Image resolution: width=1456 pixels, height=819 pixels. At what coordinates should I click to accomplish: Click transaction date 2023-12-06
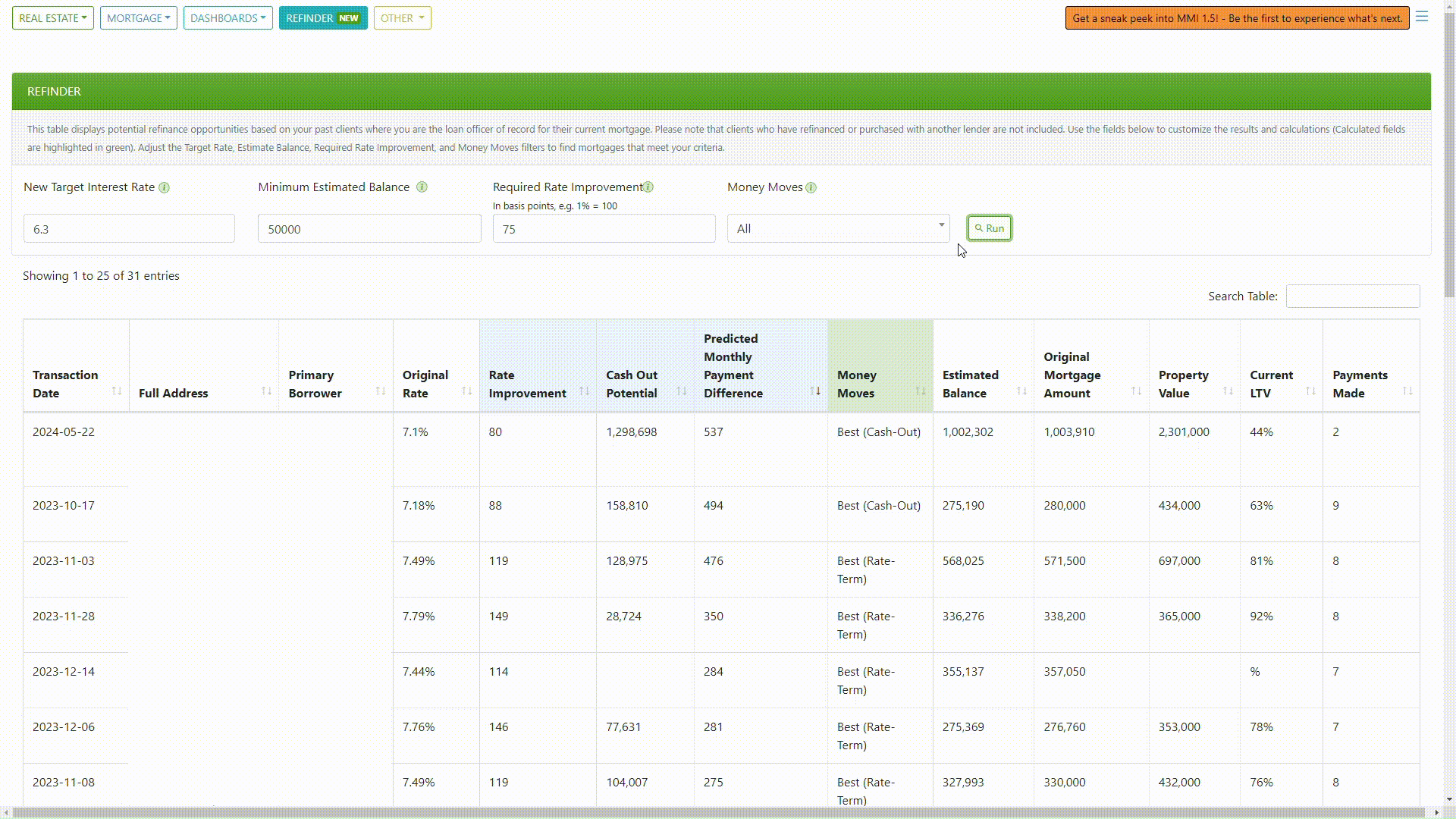pyautogui.click(x=64, y=727)
